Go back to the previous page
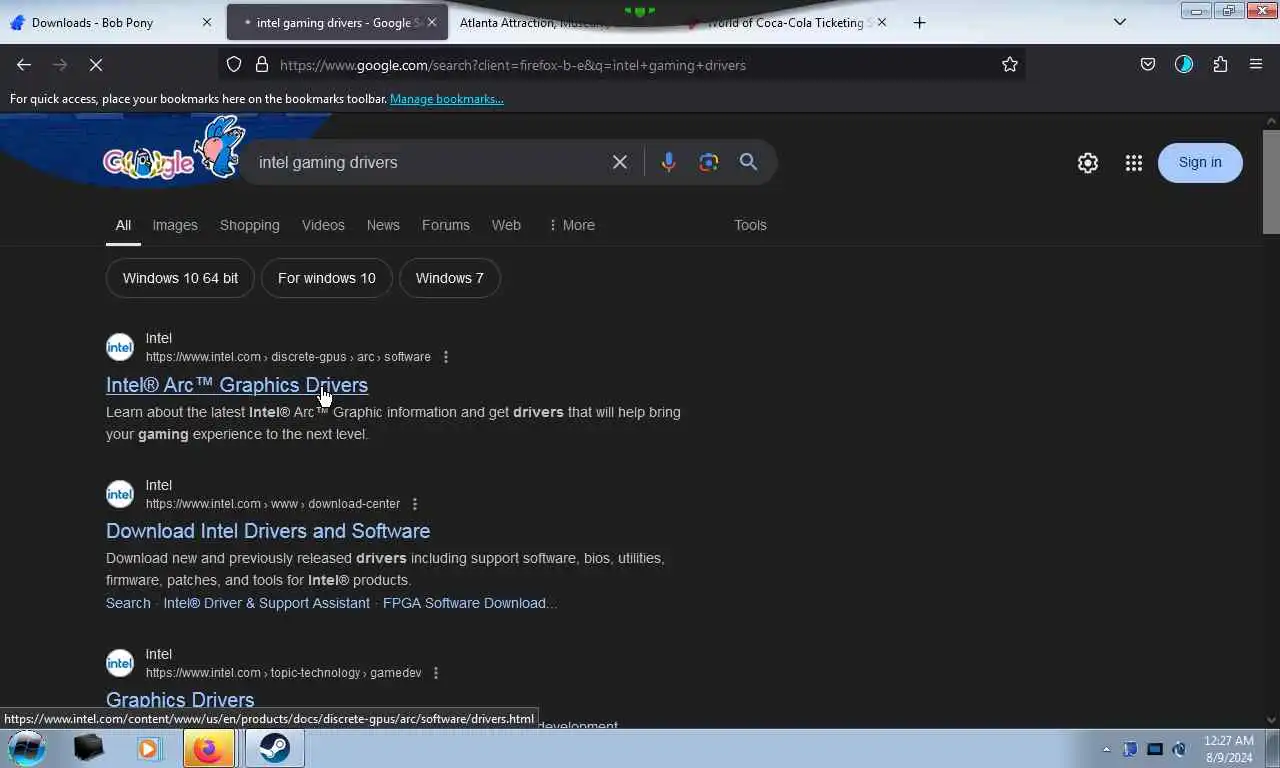The width and height of the screenshot is (1280, 768). tap(24, 65)
